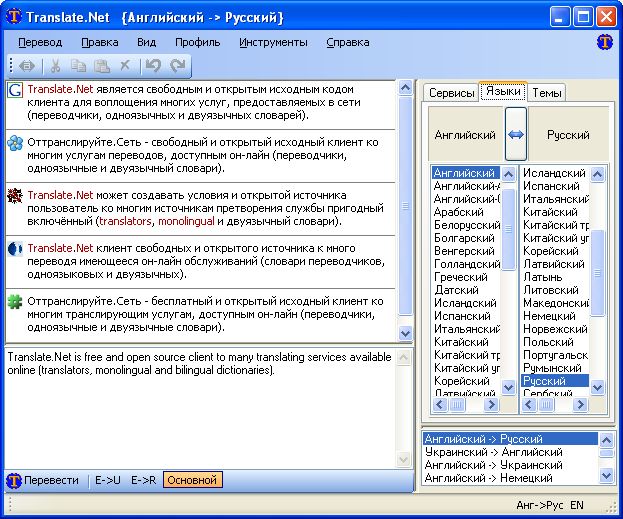Click the blue flower translator icon
Viewport: 623px width, 519px height.
tap(15, 143)
